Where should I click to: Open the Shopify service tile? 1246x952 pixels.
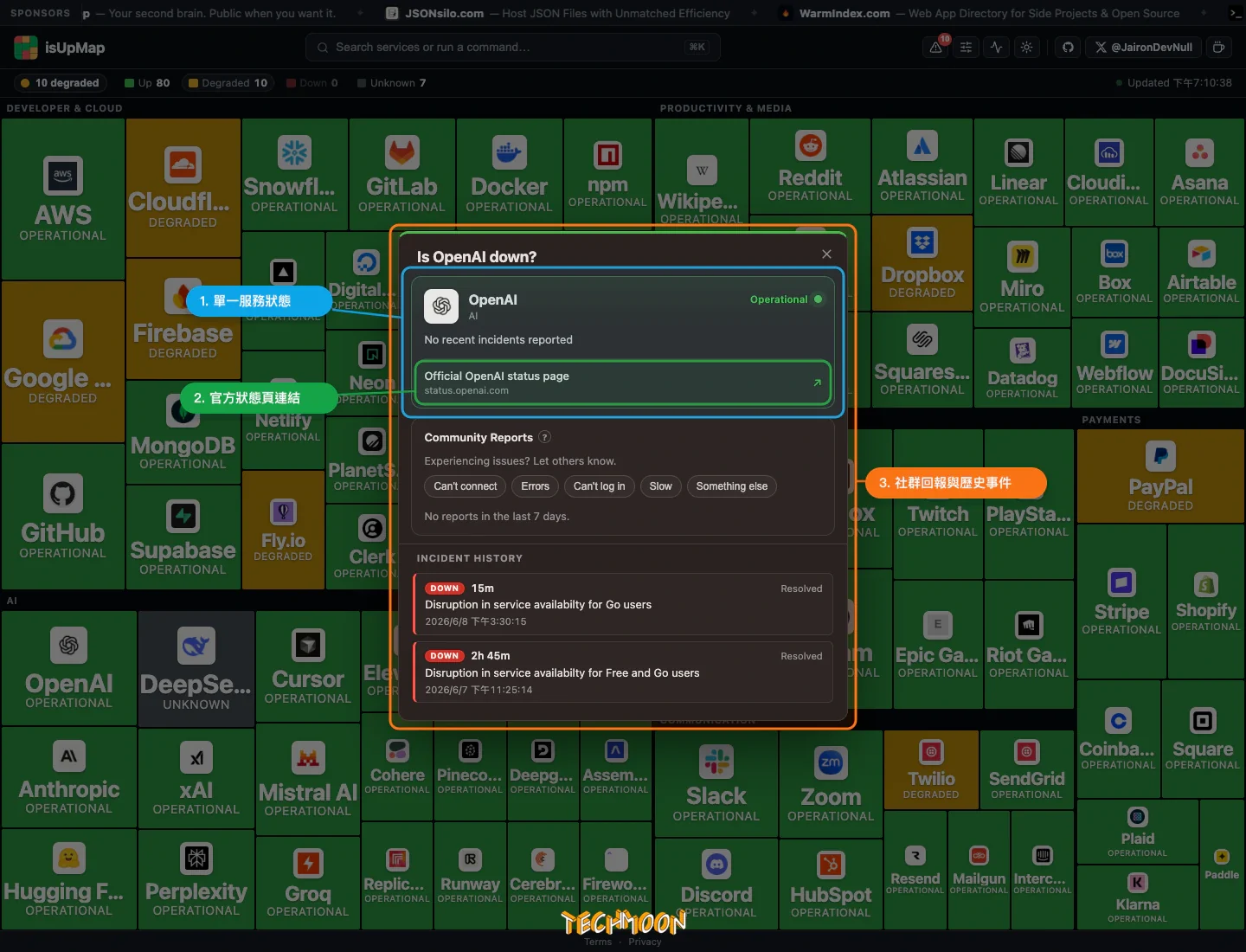pos(1205,601)
